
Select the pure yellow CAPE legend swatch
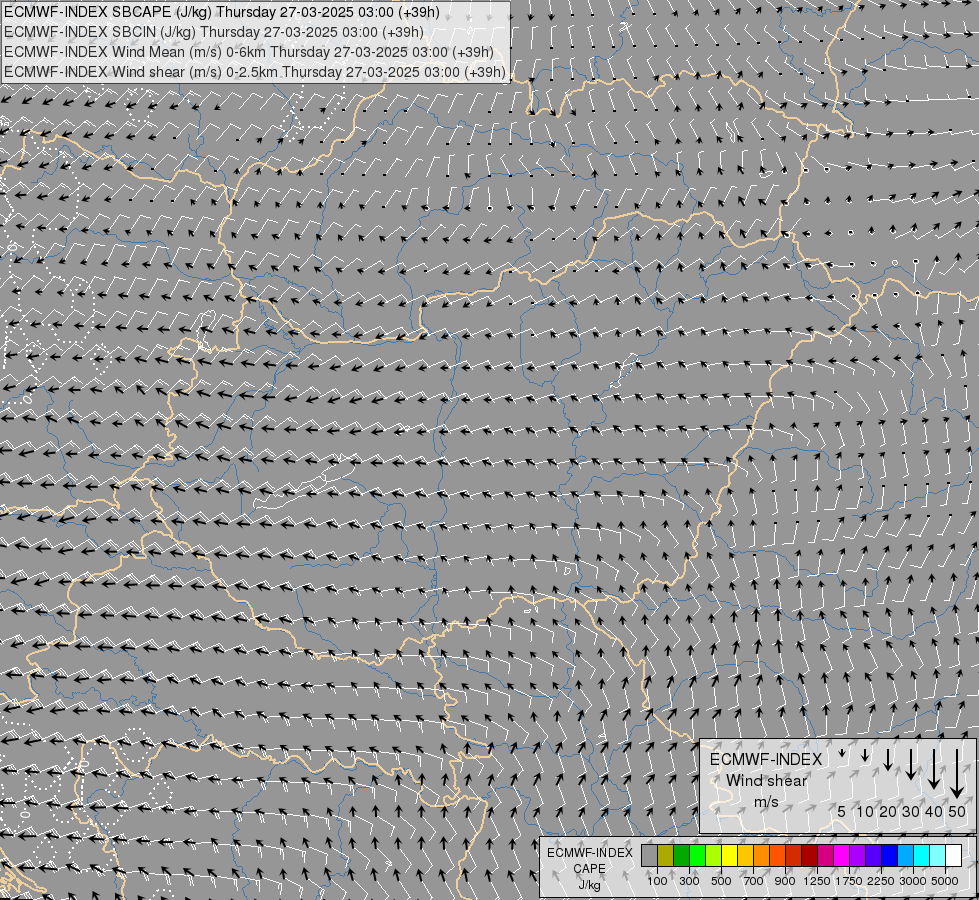730,855
